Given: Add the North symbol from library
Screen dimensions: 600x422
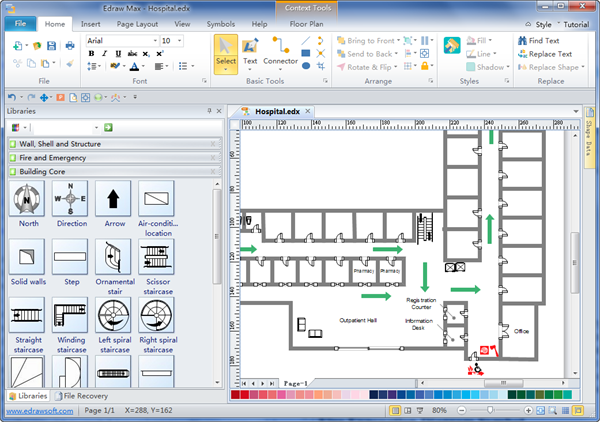Looking at the screenshot, I should point(28,203).
